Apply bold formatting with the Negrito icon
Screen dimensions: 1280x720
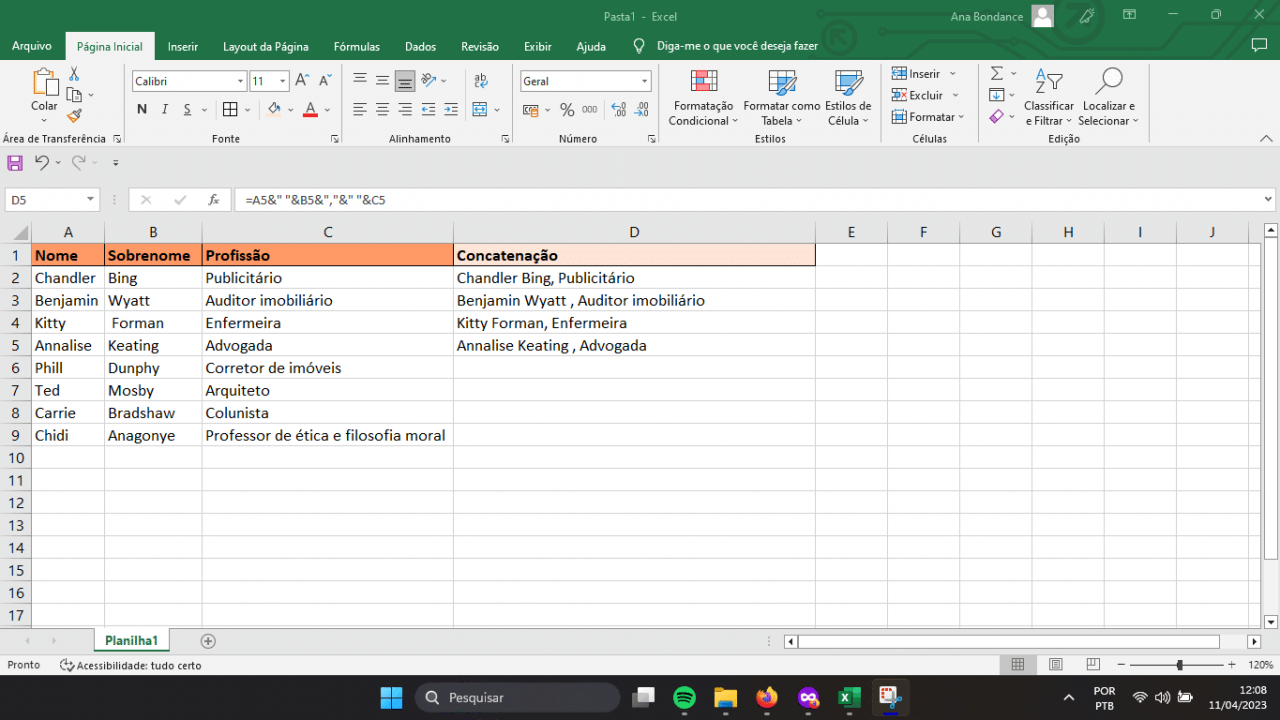pyautogui.click(x=141, y=109)
